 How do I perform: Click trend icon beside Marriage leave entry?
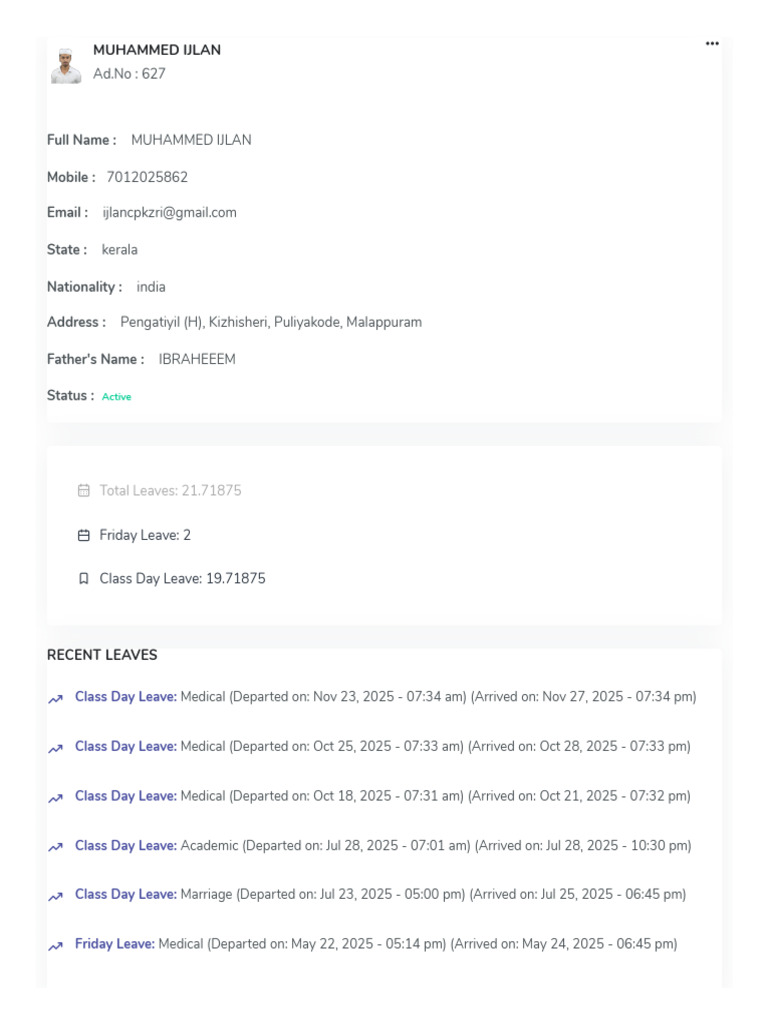click(x=56, y=897)
